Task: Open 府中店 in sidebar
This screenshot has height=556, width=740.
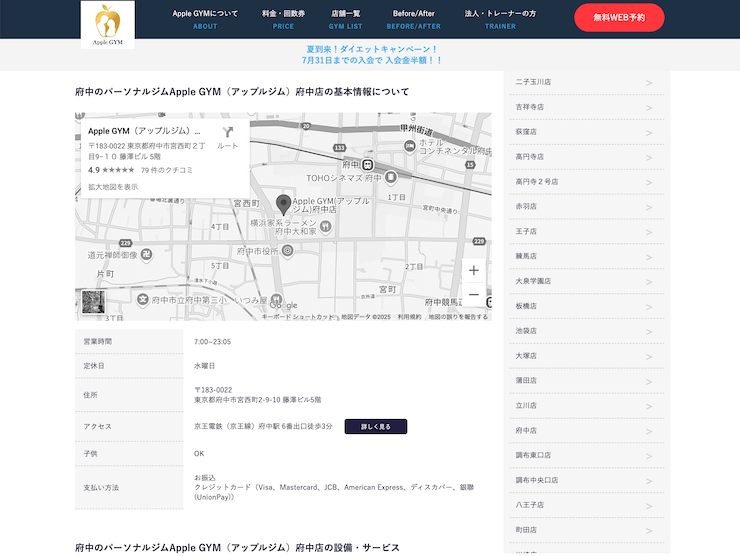Action: click(x=587, y=430)
